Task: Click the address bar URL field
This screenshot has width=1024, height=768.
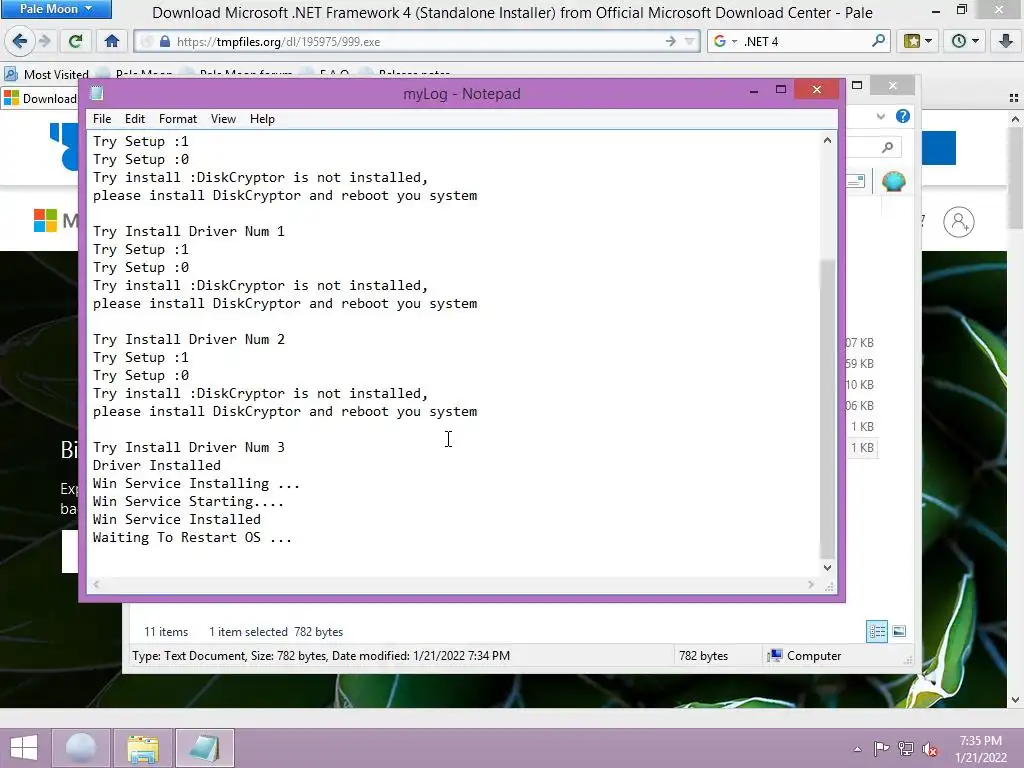Action: 418,42
